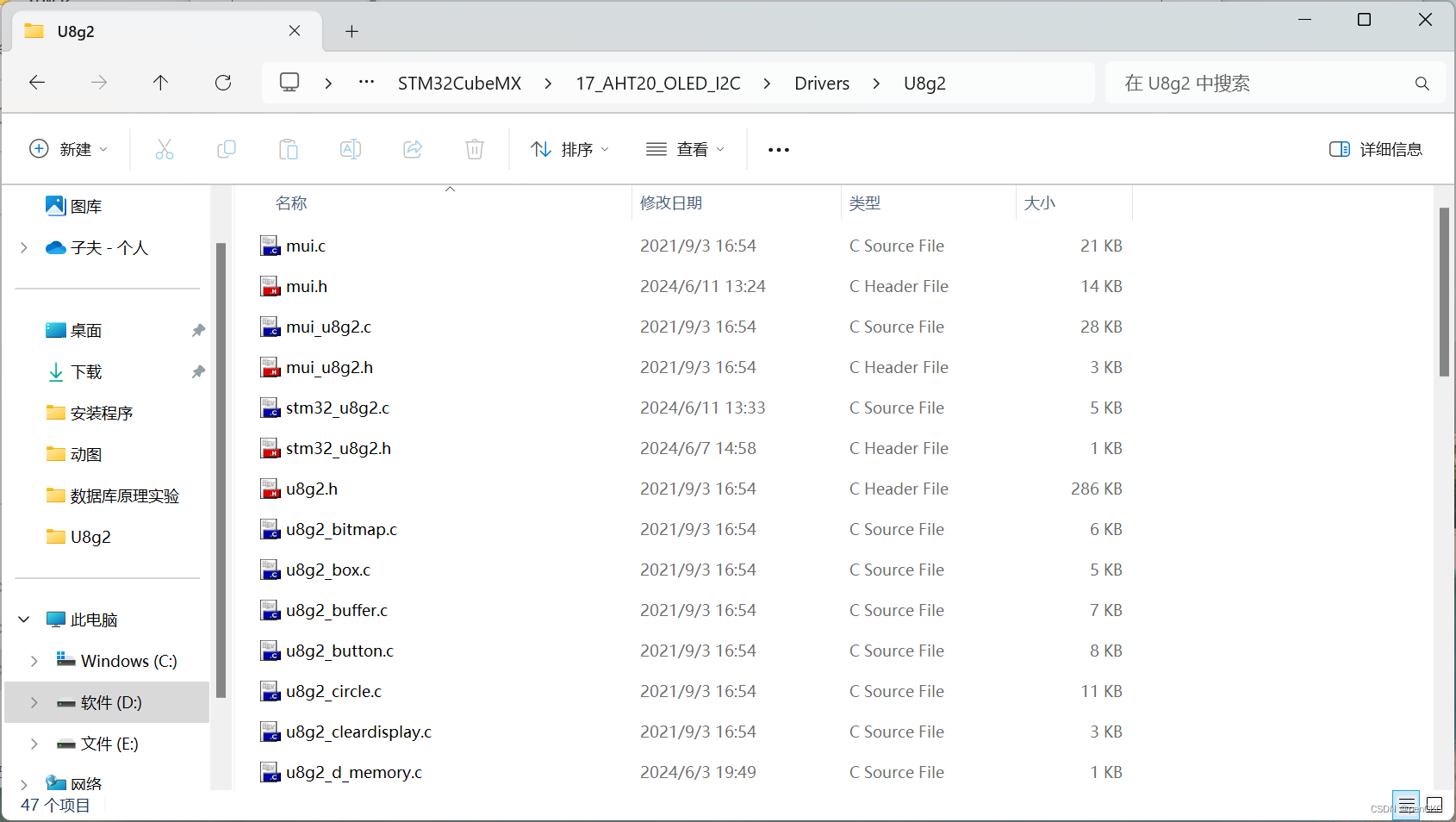Viewport: 1456px width, 822px height.
Task: Expand the Windows (C:) drive
Action: coord(34,661)
